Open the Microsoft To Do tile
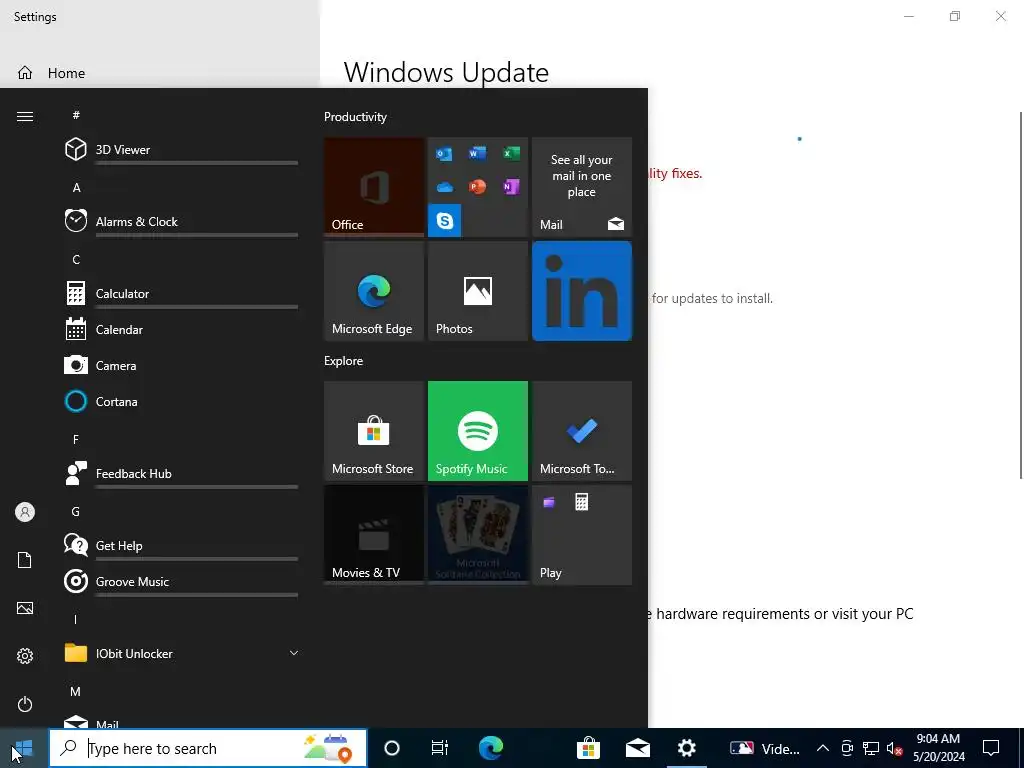This screenshot has height=768, width=1024. pyautogui.click(x=582, y=431)
